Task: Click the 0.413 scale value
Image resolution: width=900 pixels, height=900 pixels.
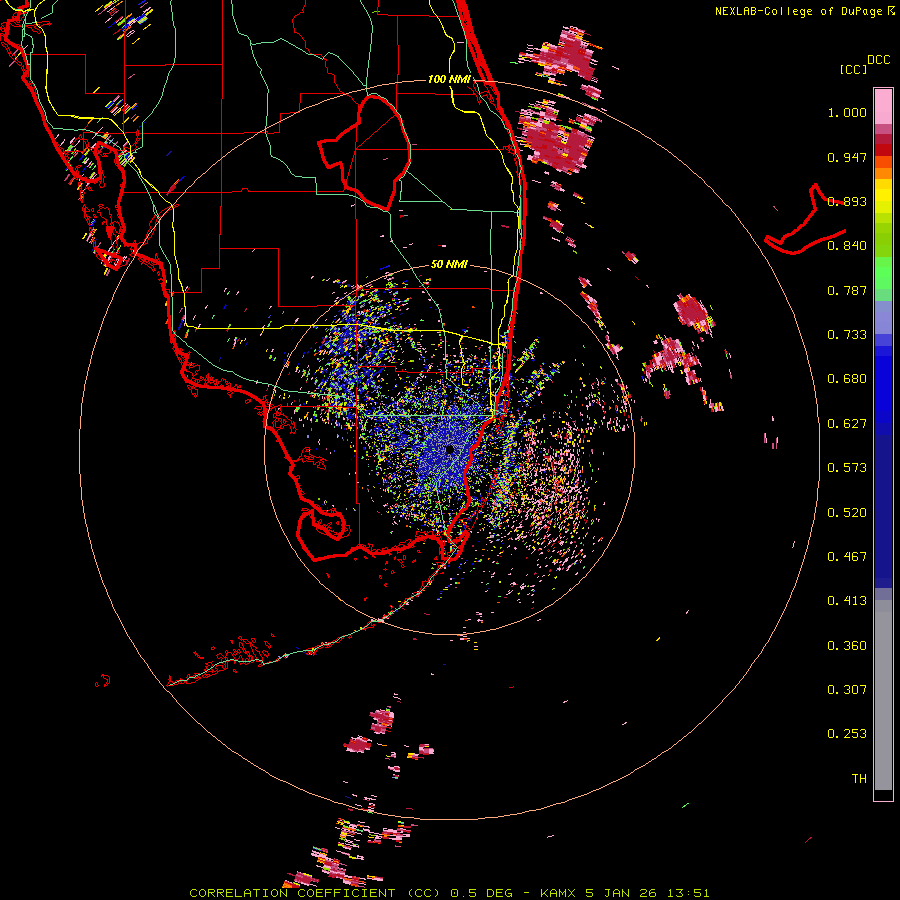Action: click(x=847, y=601)
